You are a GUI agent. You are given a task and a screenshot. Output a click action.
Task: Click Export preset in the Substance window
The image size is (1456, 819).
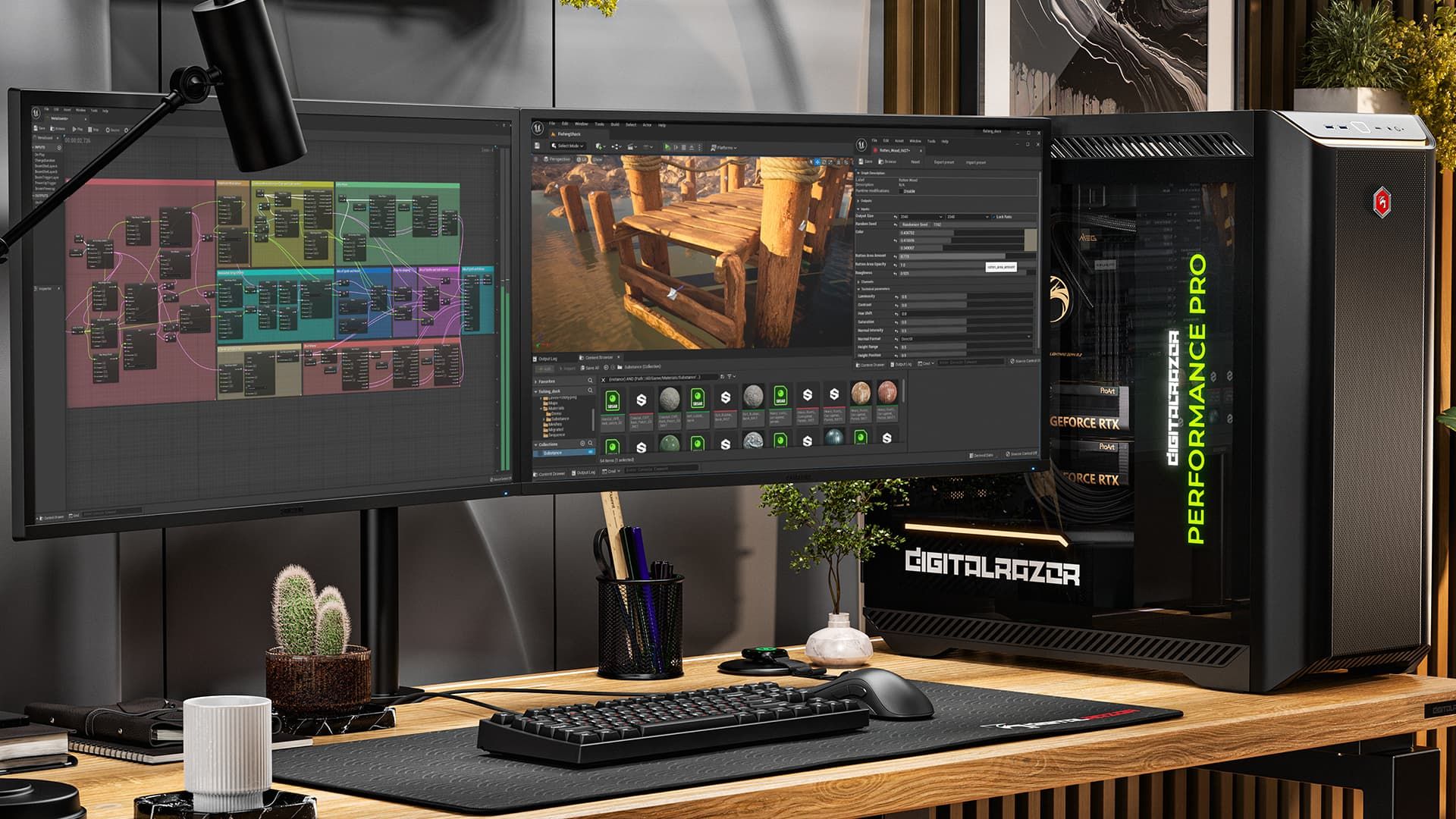coord(944,162)
